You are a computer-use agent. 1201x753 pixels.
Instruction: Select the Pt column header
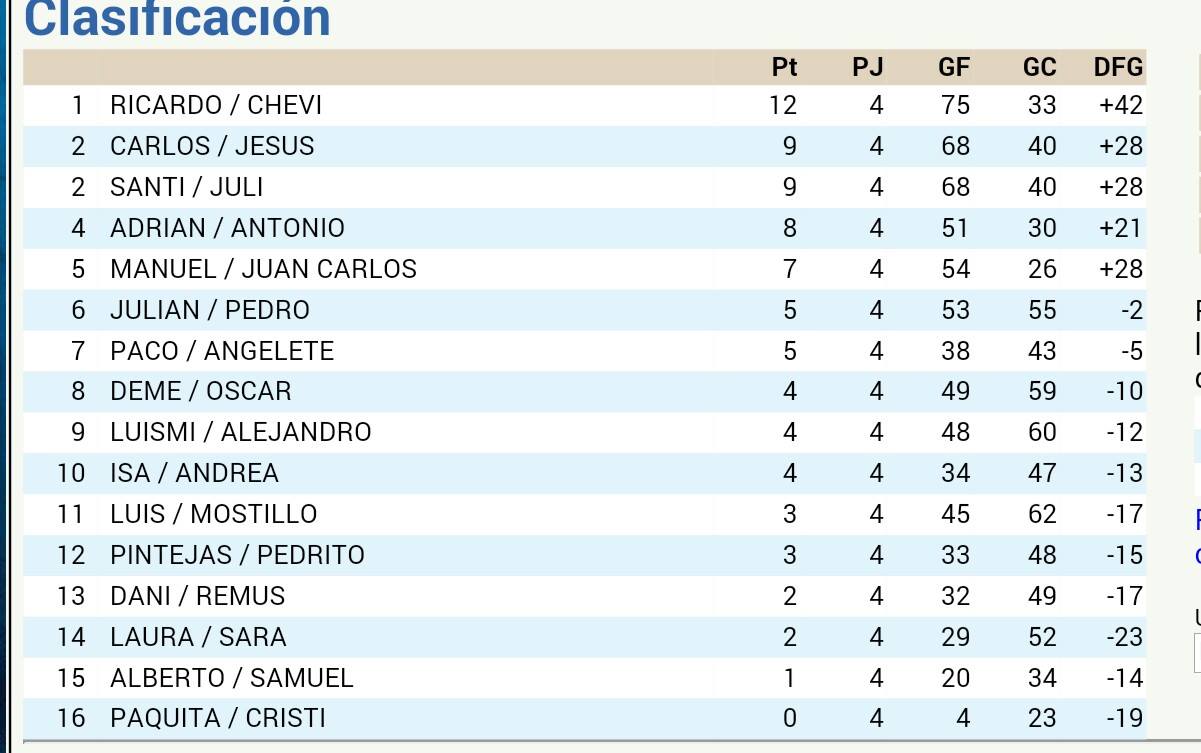coord(784,67)
